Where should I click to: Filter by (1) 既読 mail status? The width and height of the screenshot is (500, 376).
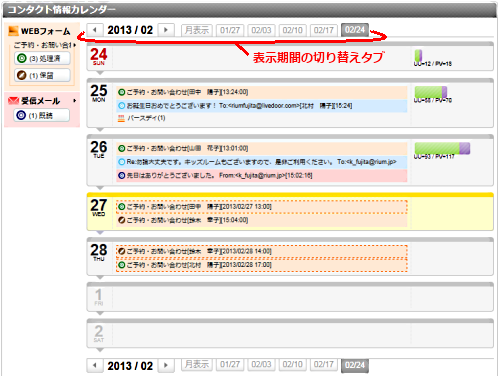[42, 115]
